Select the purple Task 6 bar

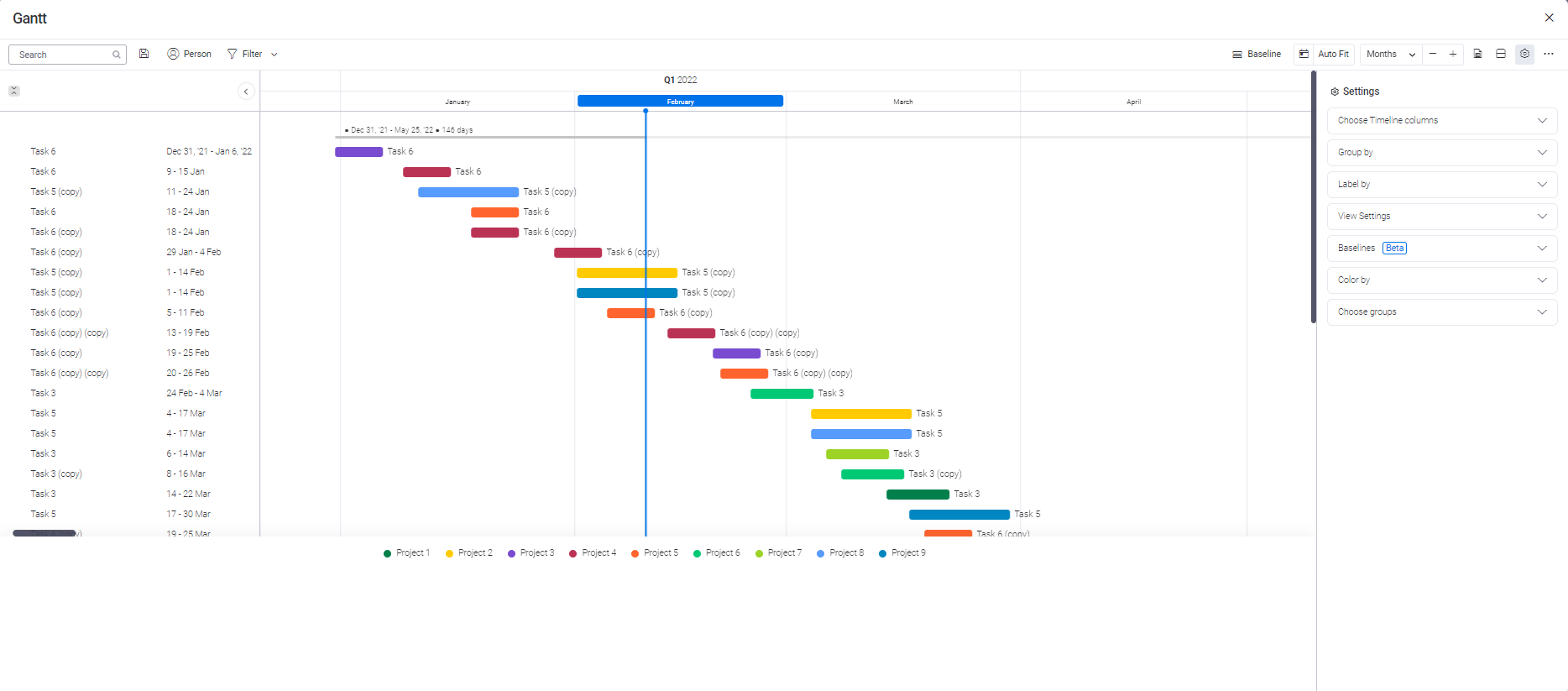[x=359, y=152]
